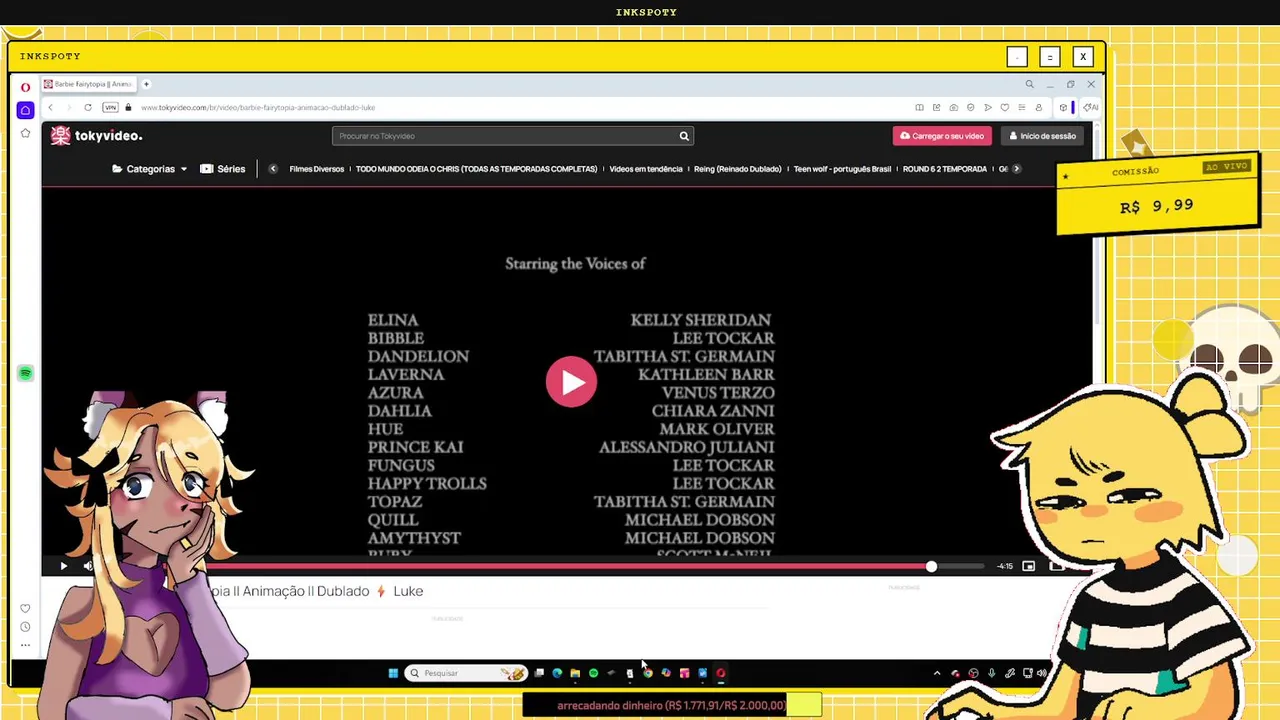
Task: Toggle picture-in-picture in the video controls
Action: tap(1028, 566)
